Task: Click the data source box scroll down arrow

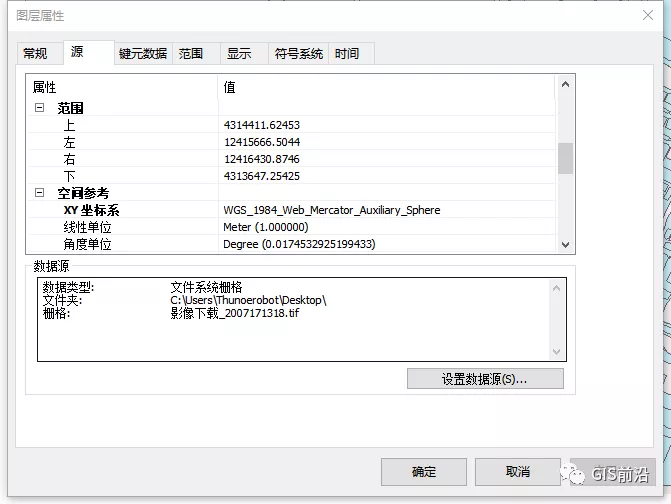Action: click(x=556, y=352)
